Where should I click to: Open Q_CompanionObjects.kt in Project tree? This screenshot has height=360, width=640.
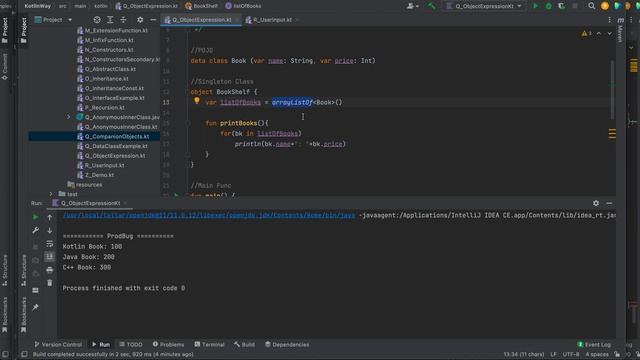[117, 136]
